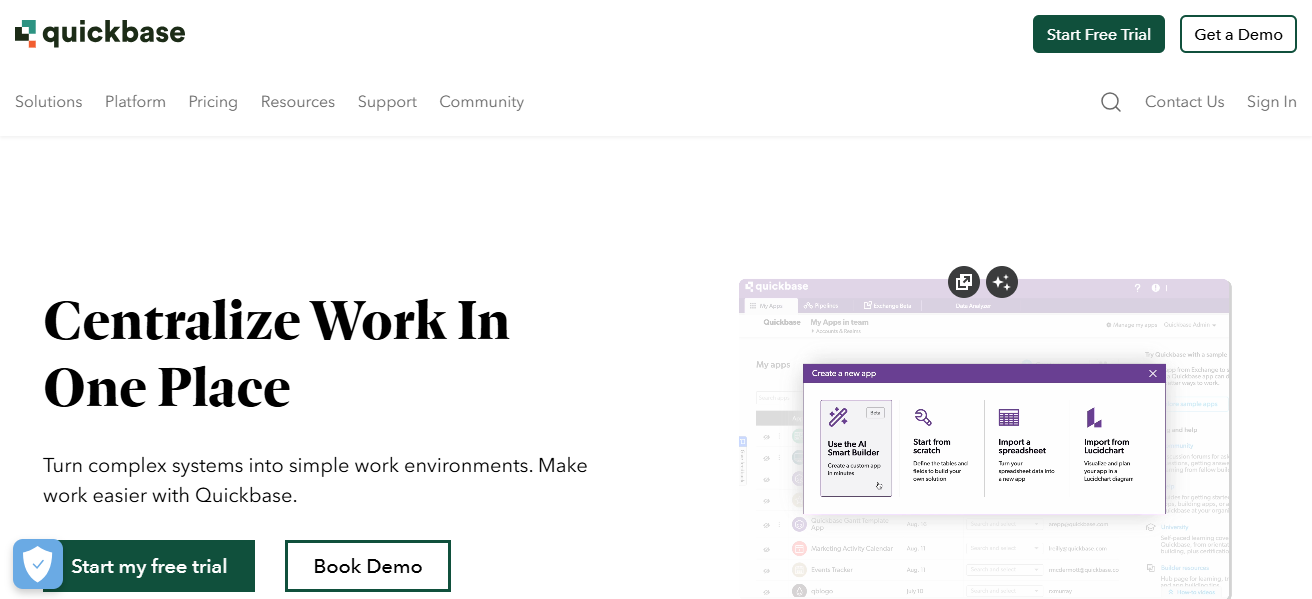Click the alert exclamation icon in app preview

pos(1156,288)
